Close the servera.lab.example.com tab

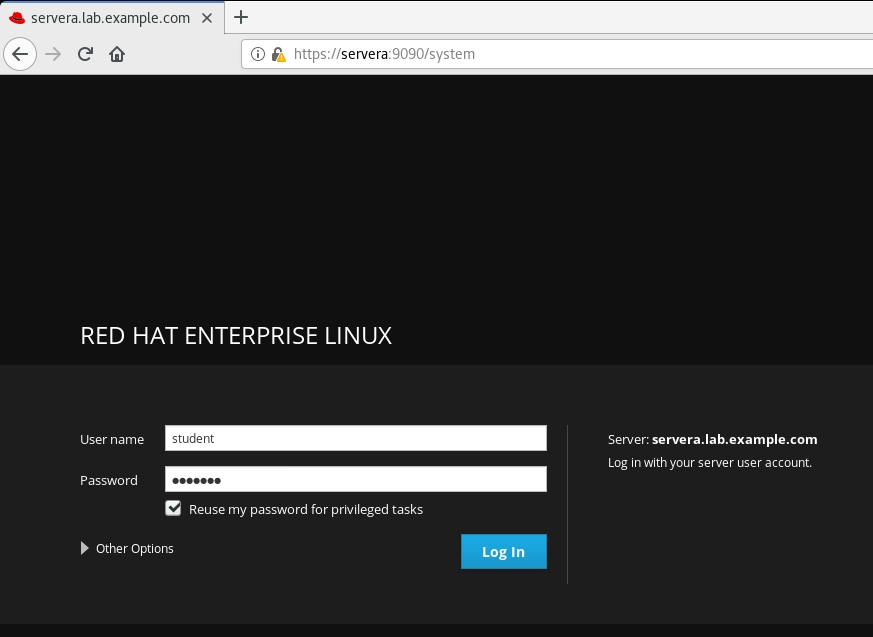208,18
